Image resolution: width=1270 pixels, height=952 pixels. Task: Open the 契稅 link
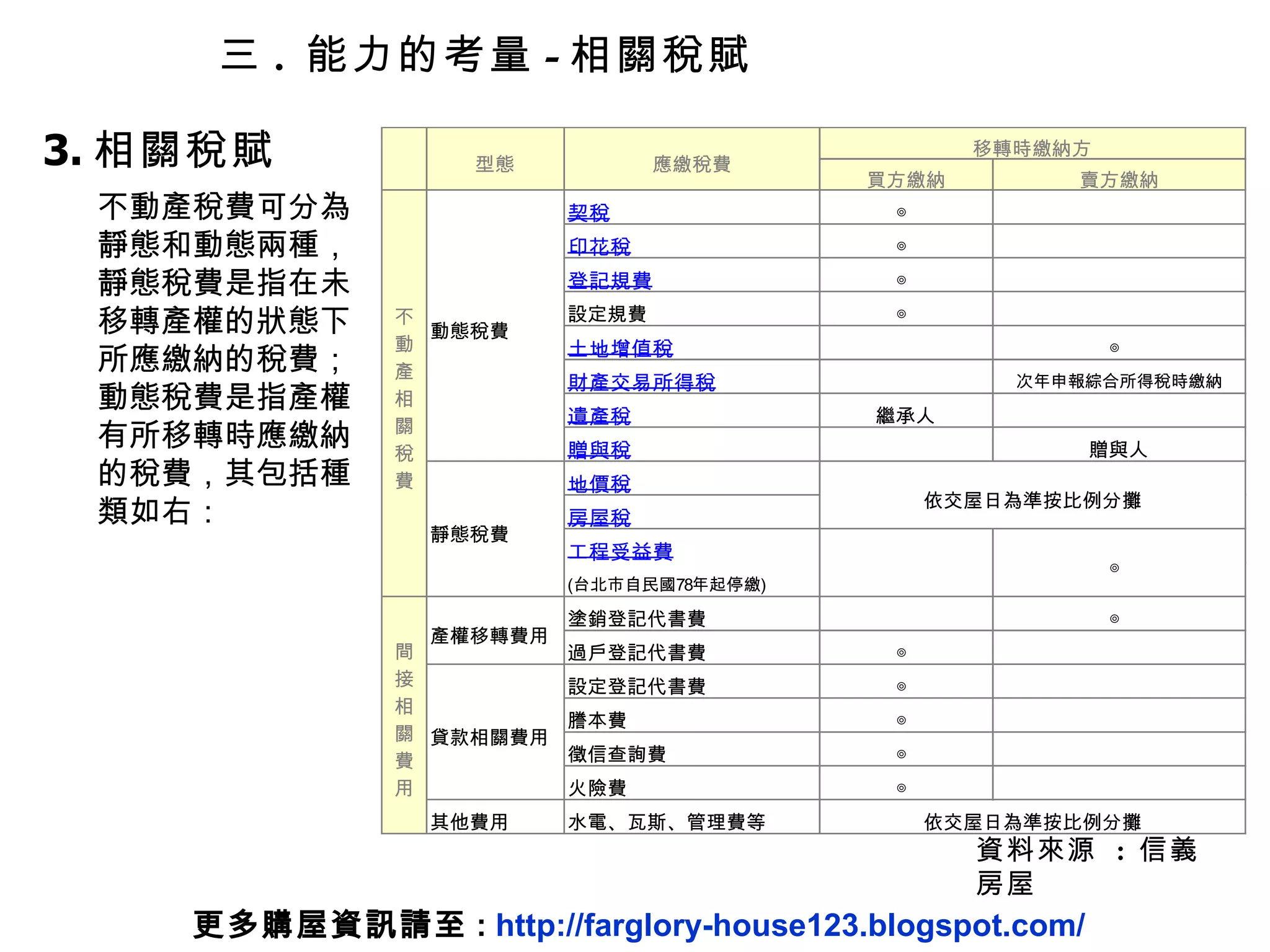[x=588, y=213]
